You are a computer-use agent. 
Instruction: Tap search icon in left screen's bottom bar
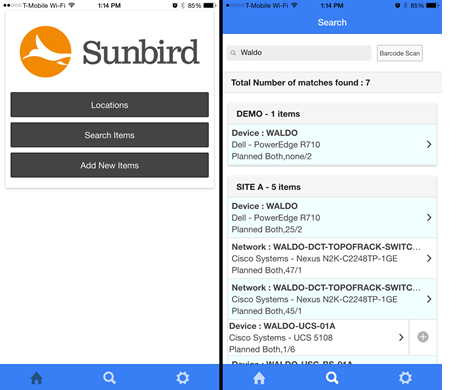click(x=109, y=378)
